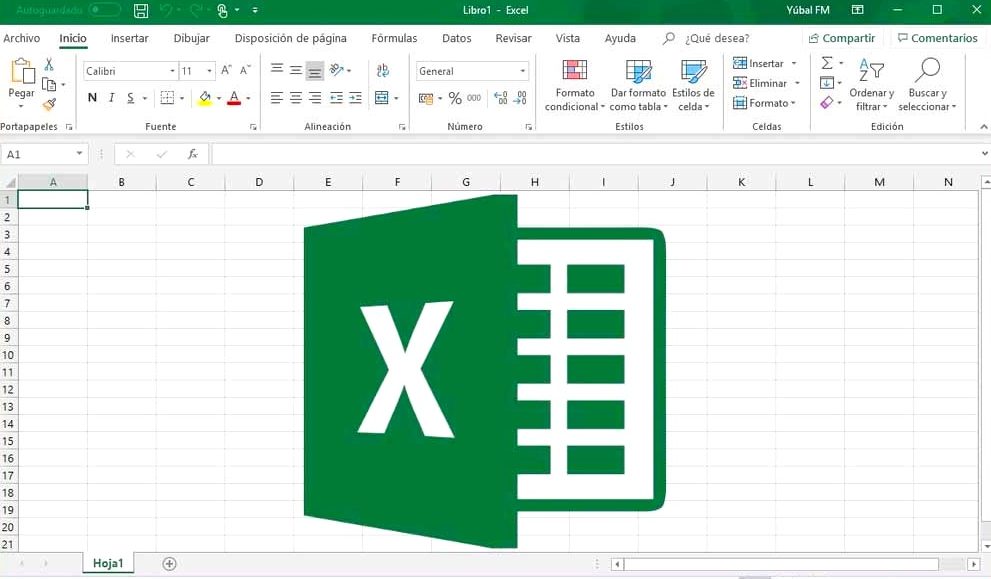991x579 pixels.
Task: Expand the General number format dropdown
Action: 522,71
